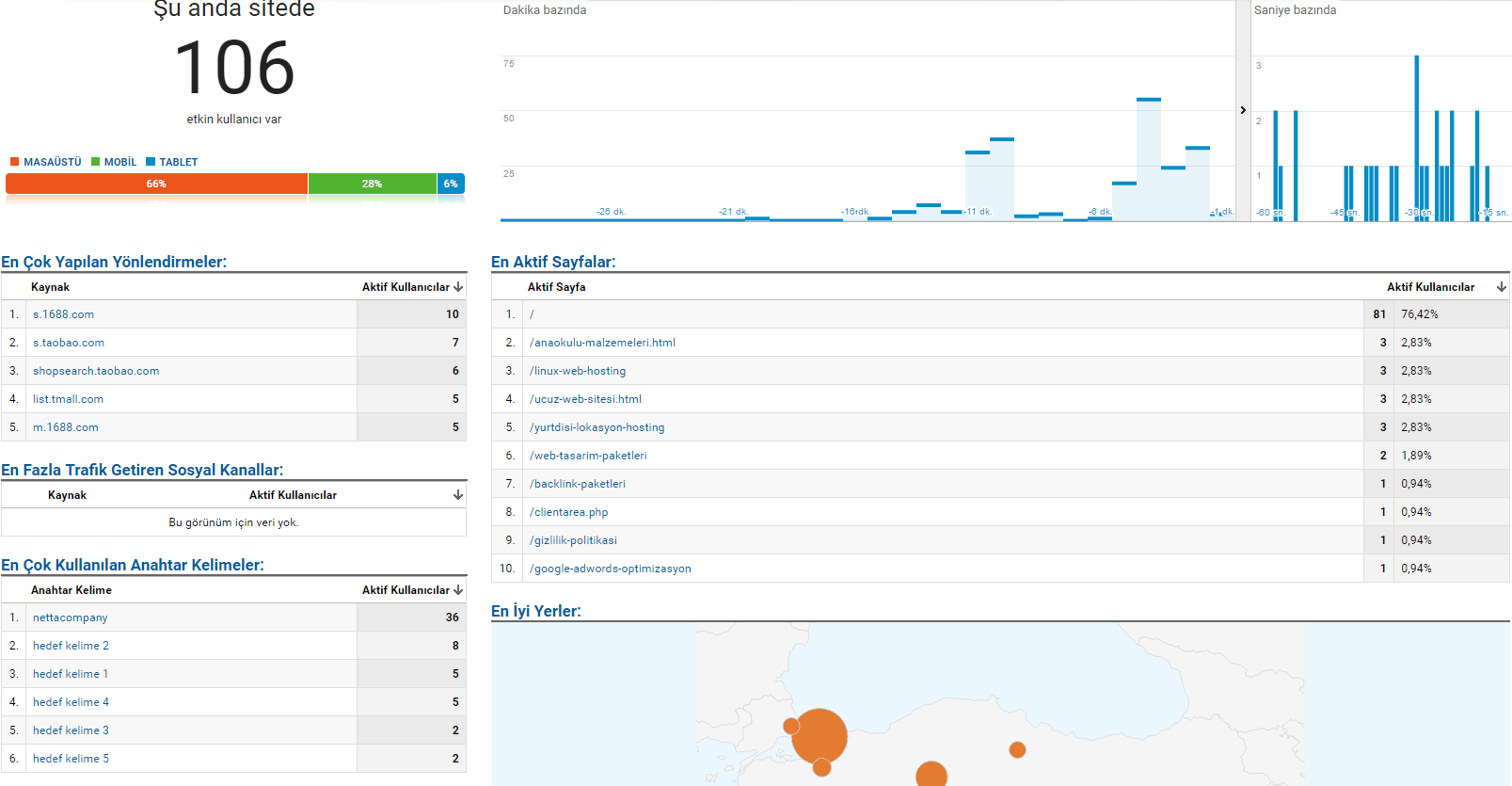Select keyword hedef kelime 5
The image size is (1512, 786).
71,759
